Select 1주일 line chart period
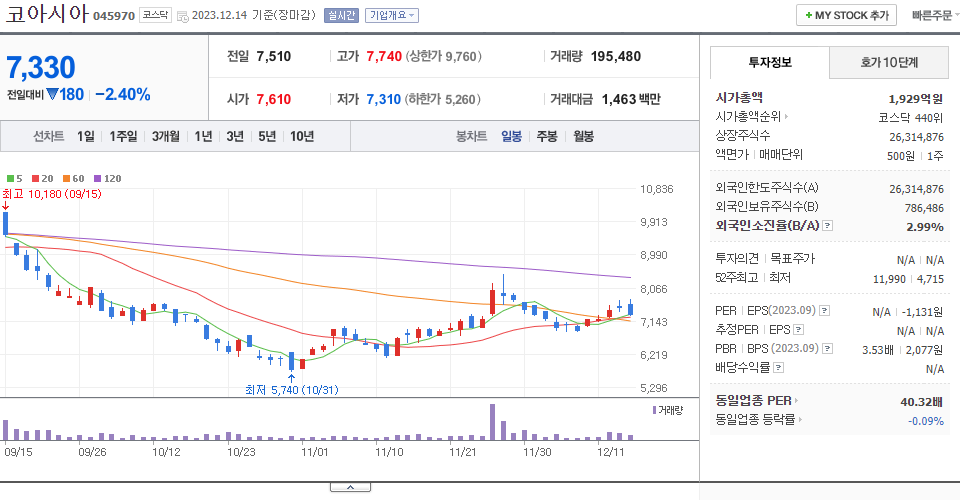 tap(123, 136)
